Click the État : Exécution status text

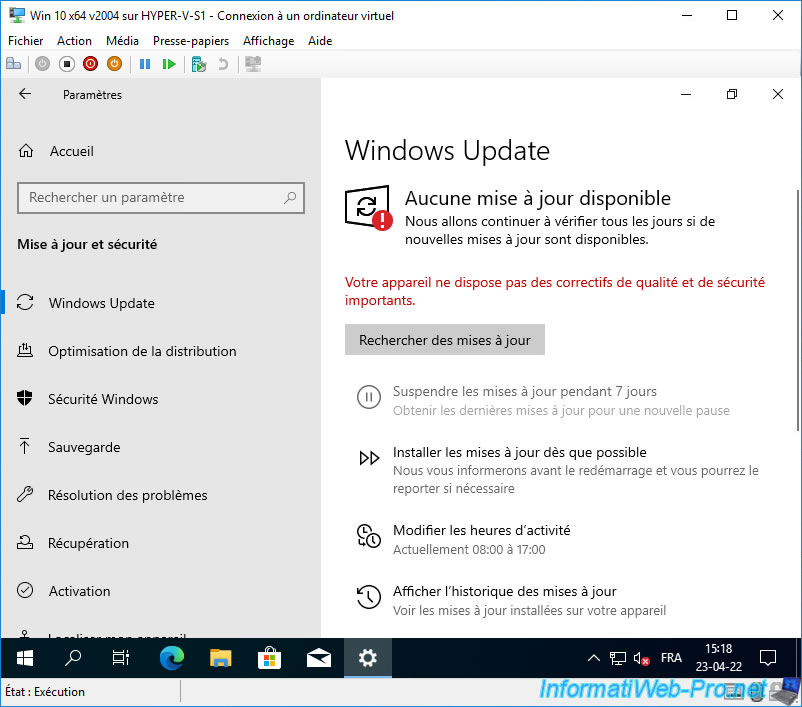[45, 692]
